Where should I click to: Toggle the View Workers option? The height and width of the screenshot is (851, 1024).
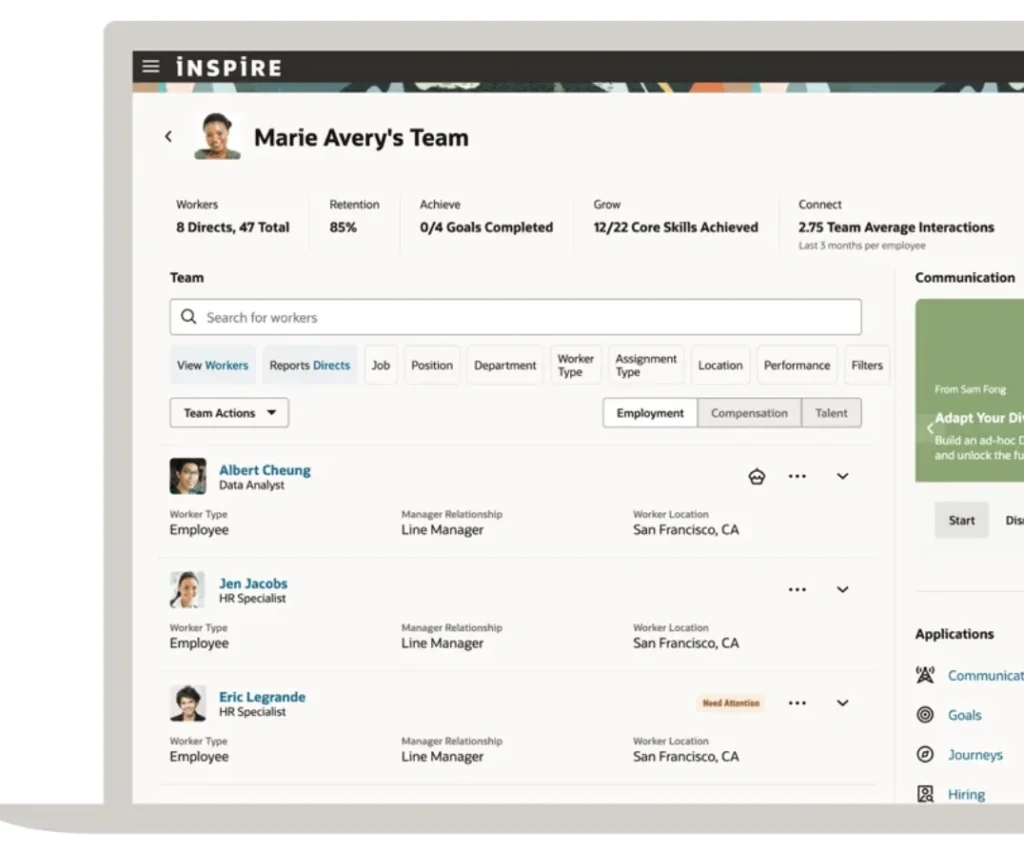point(212,365)
